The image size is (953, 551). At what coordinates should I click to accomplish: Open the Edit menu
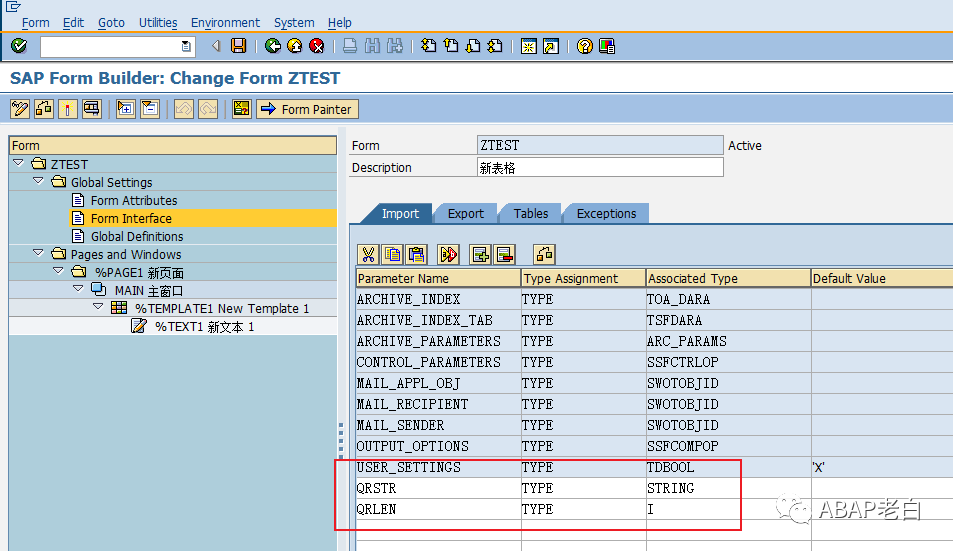[73, 22]
